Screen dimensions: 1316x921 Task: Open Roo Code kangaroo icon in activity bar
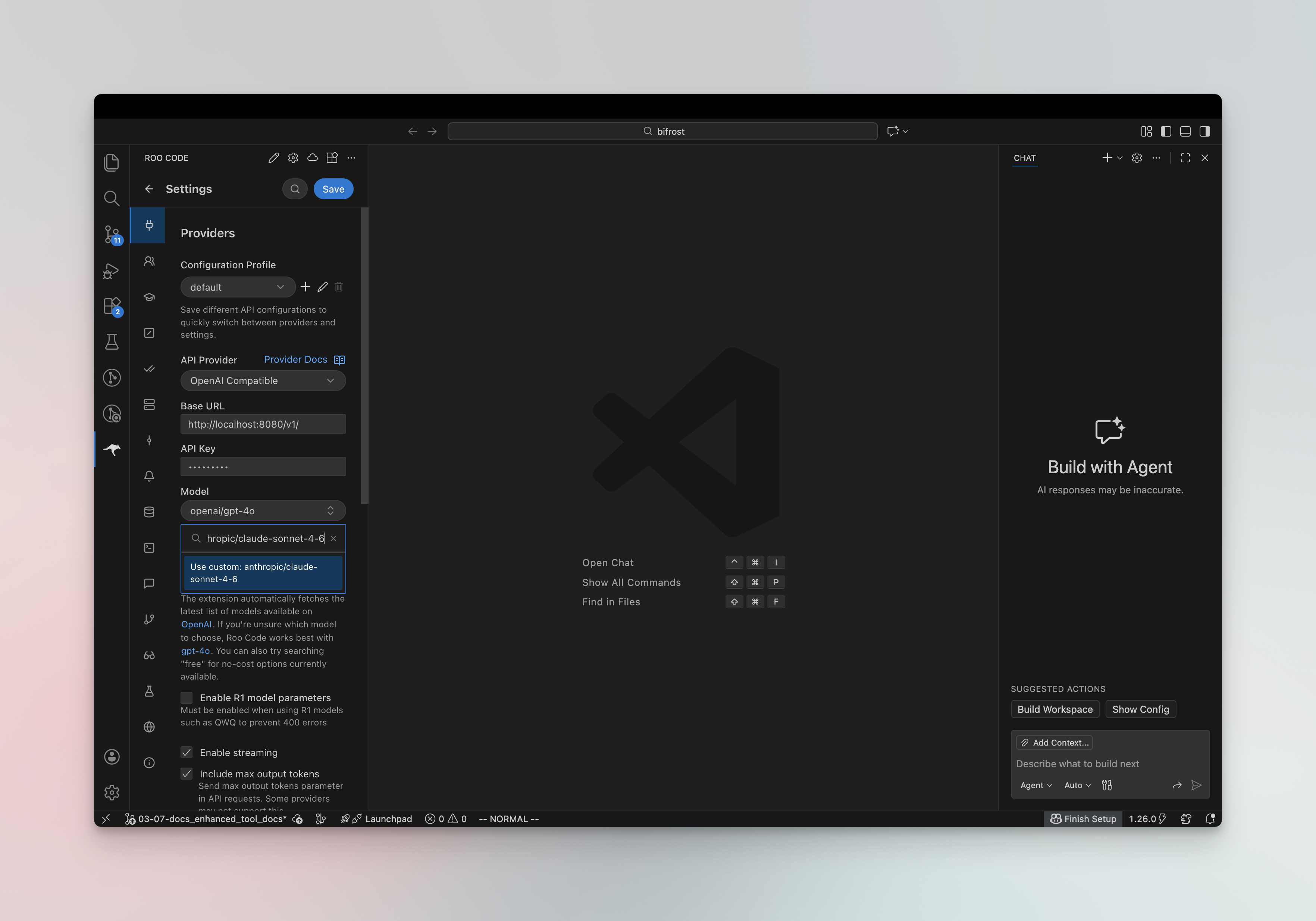tap(112, 449)
